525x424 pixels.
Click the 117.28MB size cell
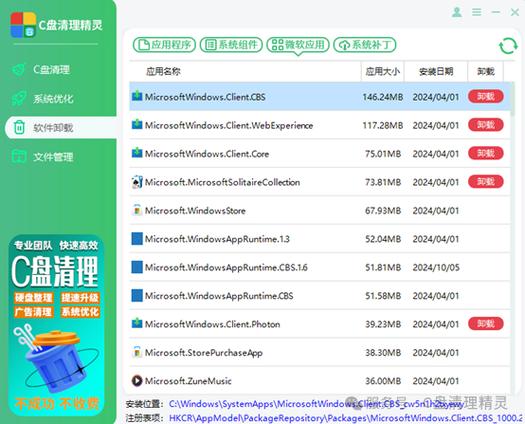[x=383, y=126]
